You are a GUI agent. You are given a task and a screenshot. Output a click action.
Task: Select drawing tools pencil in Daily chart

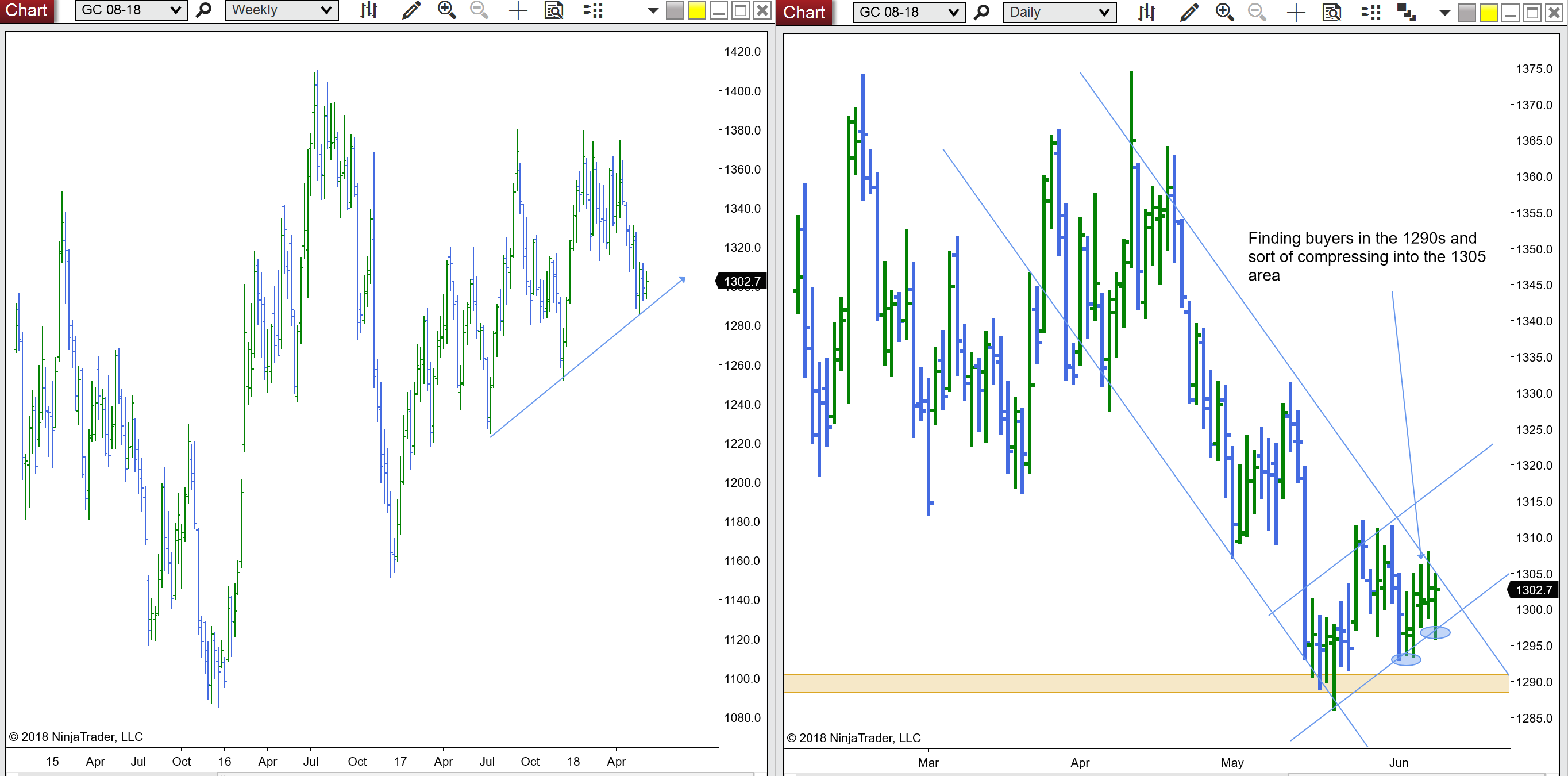pos(1189,12)
